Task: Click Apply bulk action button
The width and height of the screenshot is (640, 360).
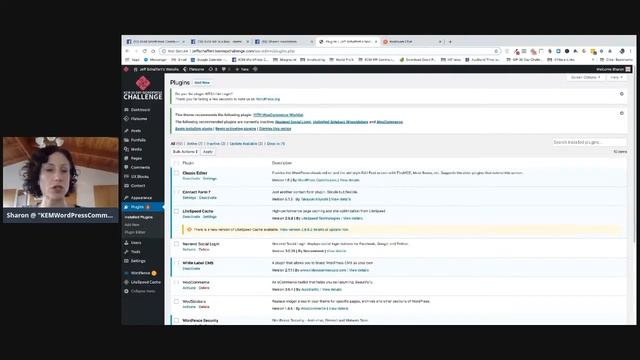Action: tap(208, 152)
